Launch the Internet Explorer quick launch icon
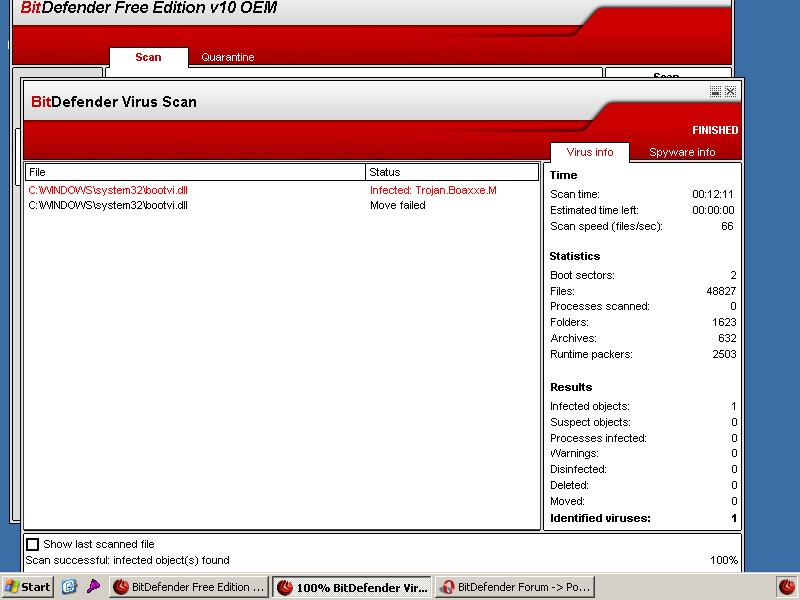Image resolution: width=800 pixels, height=600 pixels. 69,587
